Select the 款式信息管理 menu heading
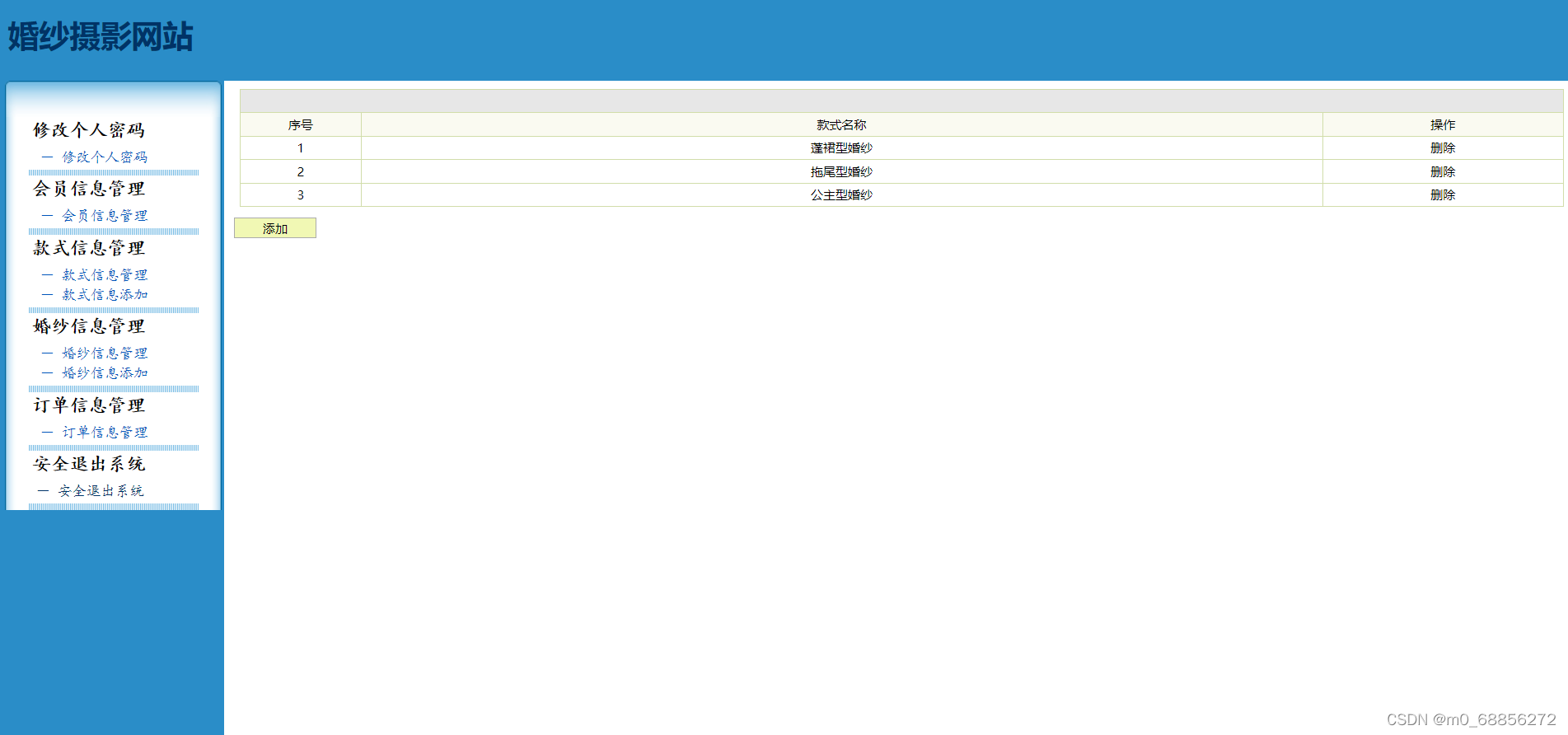1568x735 pixels. click(x=89, y=247)
